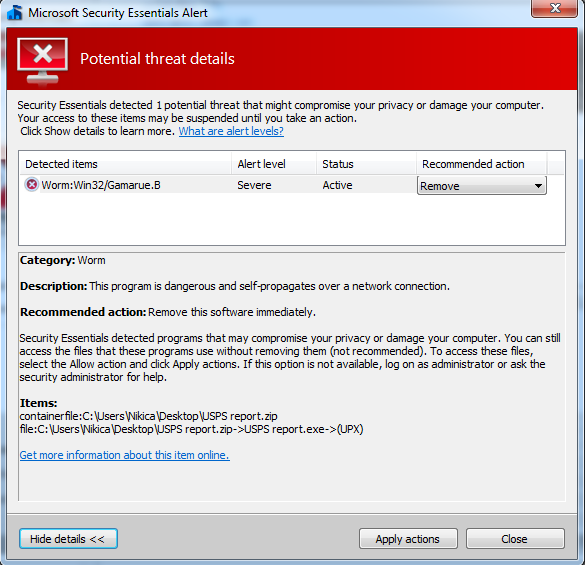Click the red monitor threat icon in banner
The image size is (585, 565).
click(43, 61)
